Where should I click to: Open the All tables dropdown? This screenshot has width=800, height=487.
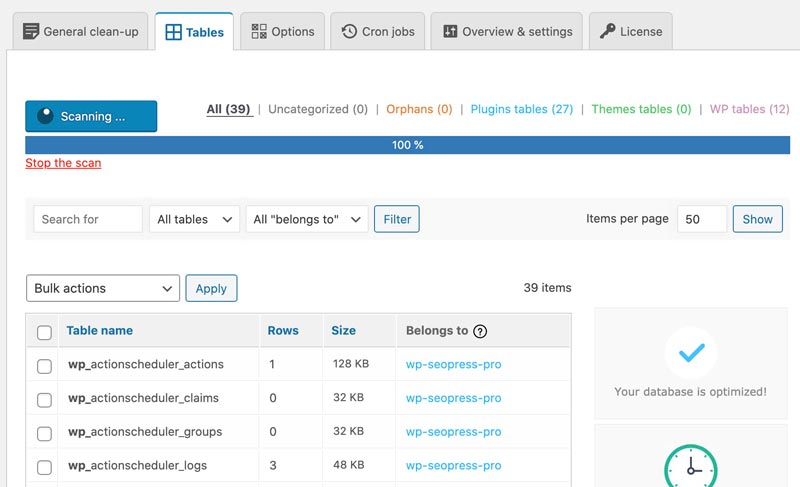[194, 219]
